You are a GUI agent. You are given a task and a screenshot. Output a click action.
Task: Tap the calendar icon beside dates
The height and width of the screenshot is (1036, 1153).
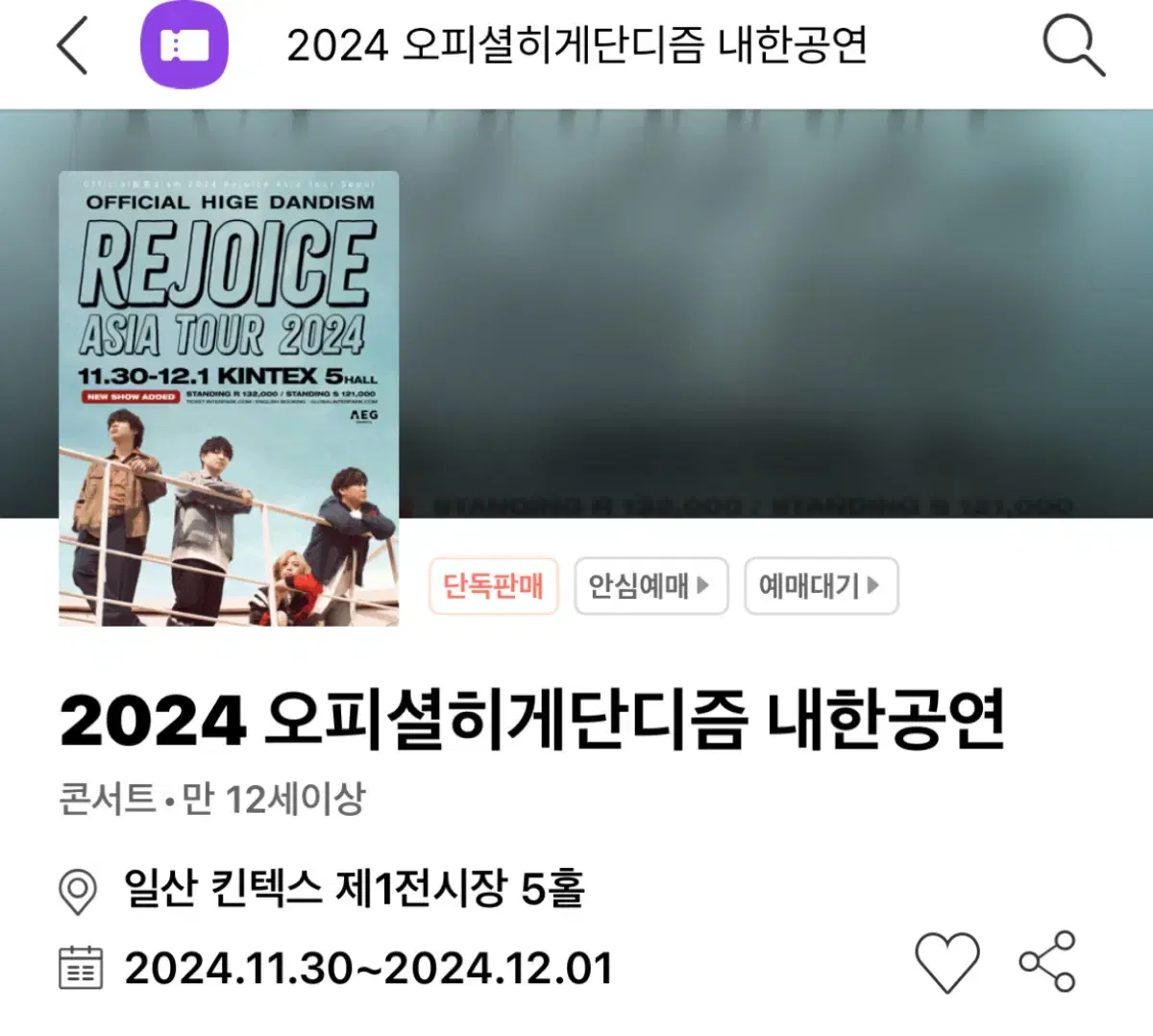click(x=81, y=968)
